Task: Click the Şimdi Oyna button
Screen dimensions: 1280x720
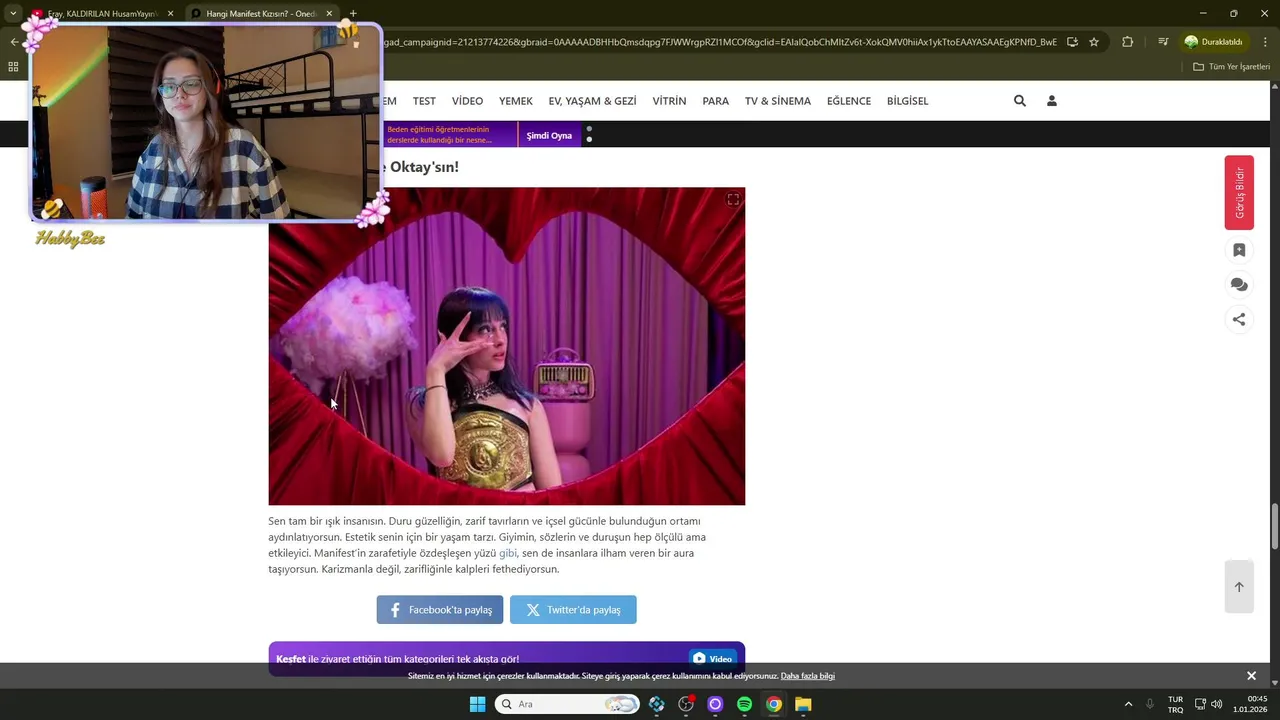Action: pyautogui.click(x=549, y=135)
